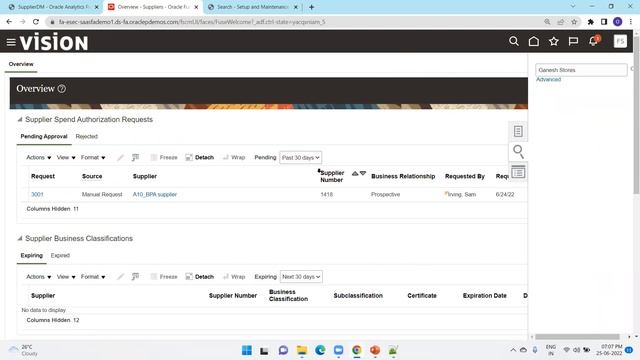Screen dimensions: 640x360
Task: Click Advanced search link
Action: click(x=548, y=80)
